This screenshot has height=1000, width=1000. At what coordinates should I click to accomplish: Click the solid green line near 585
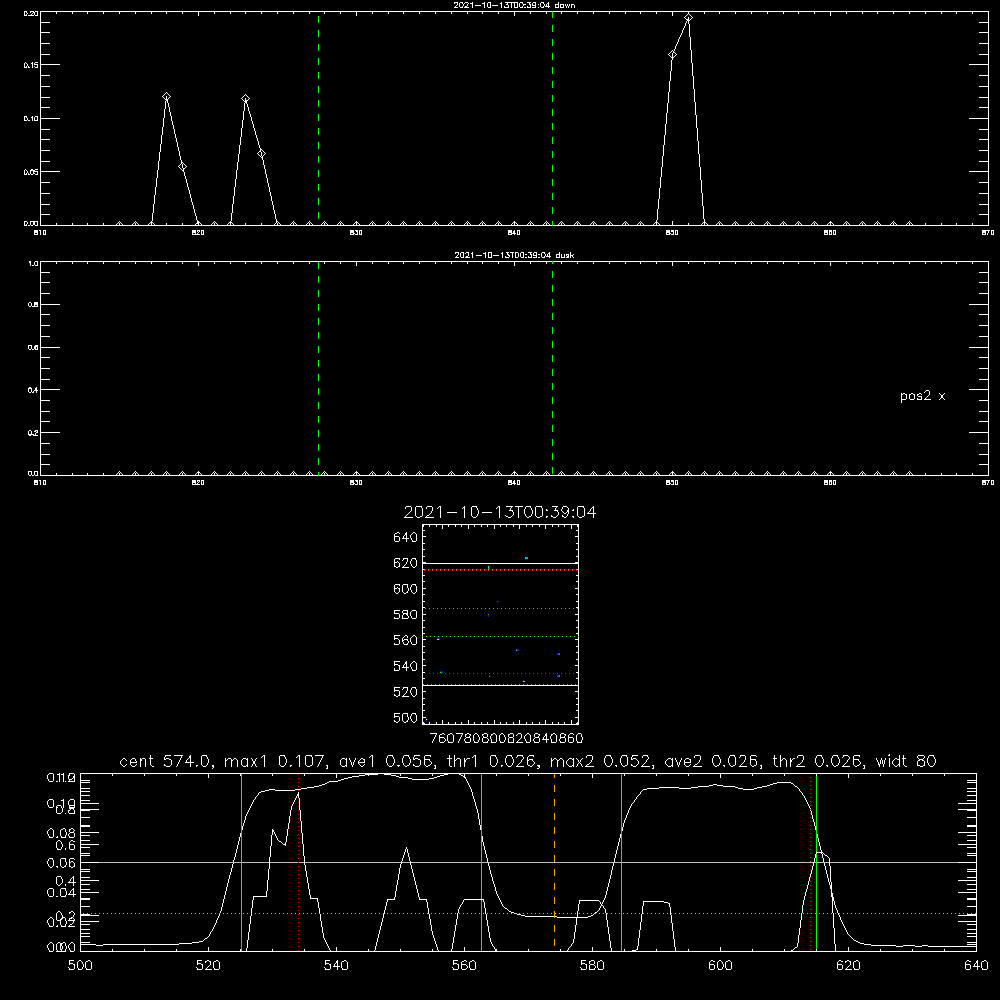click(621, 861)
